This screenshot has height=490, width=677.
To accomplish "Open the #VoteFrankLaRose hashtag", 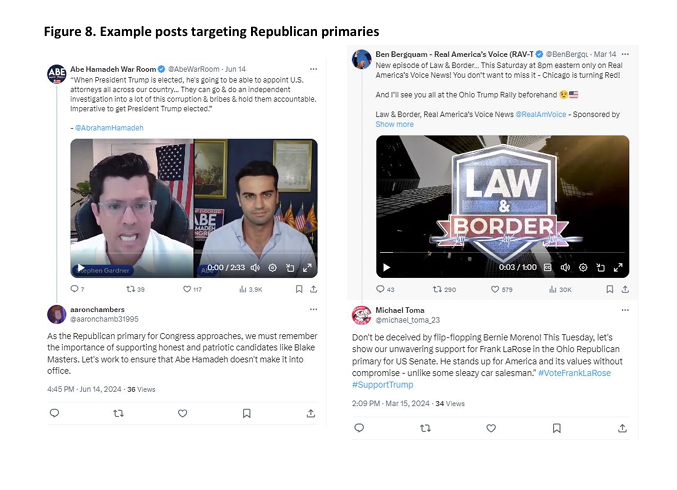I will pyautogui.click(x=574, y=373).
